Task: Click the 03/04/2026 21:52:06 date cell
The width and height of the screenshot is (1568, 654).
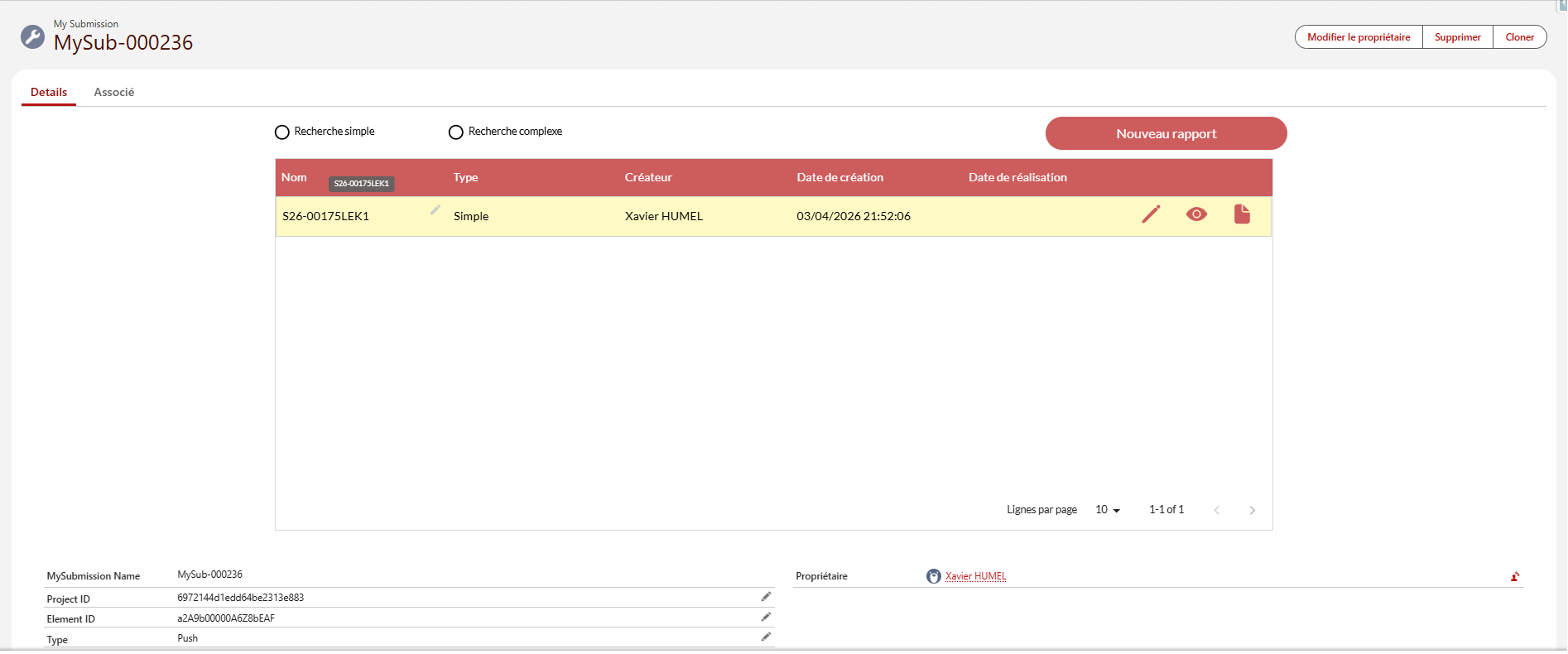Action: tap(854, 216)
